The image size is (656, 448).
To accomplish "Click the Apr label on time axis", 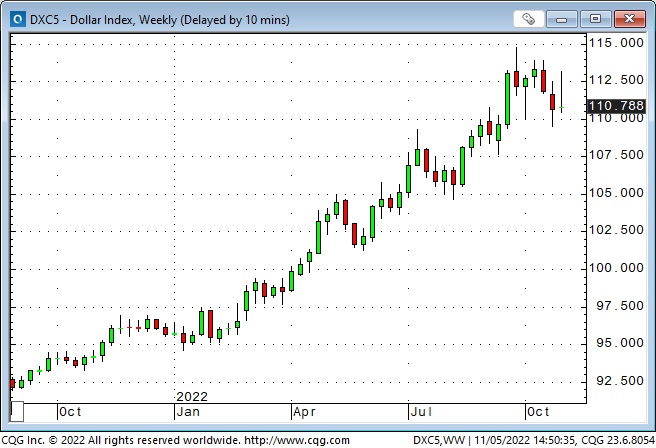I will point(304,412).
